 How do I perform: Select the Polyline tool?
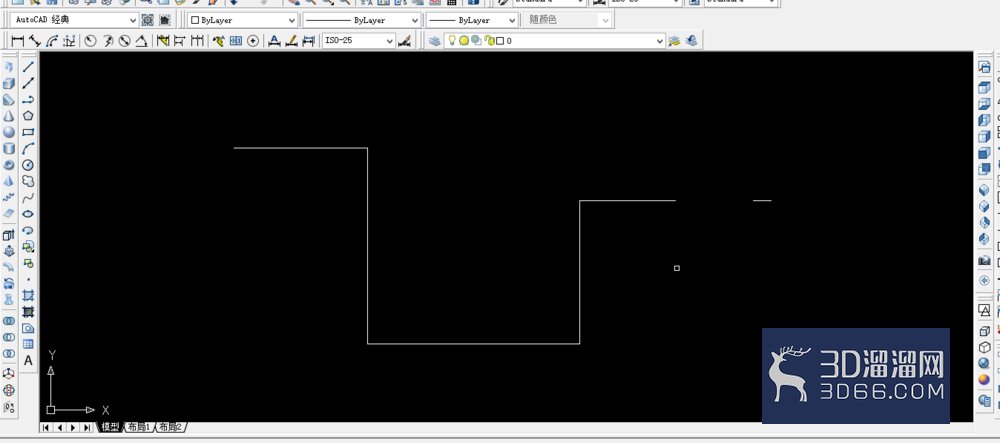tap(28, 99)
